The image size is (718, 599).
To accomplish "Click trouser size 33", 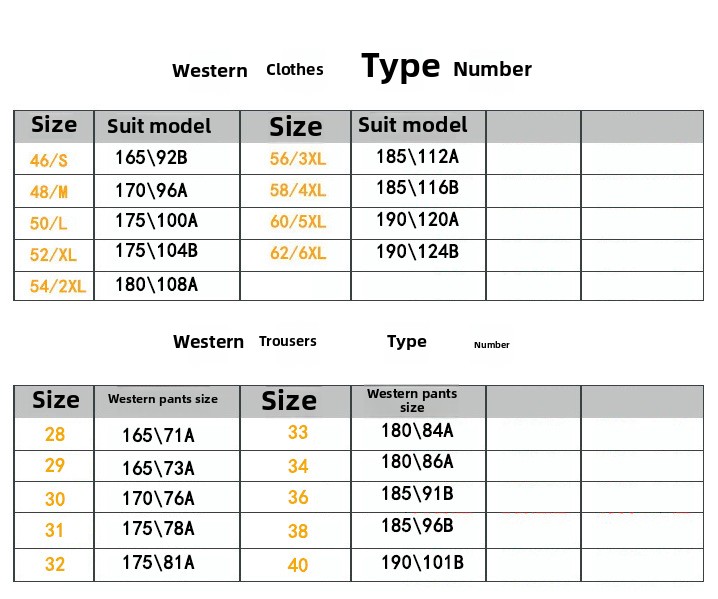I will pyautogui.click(x=298, y=432).
